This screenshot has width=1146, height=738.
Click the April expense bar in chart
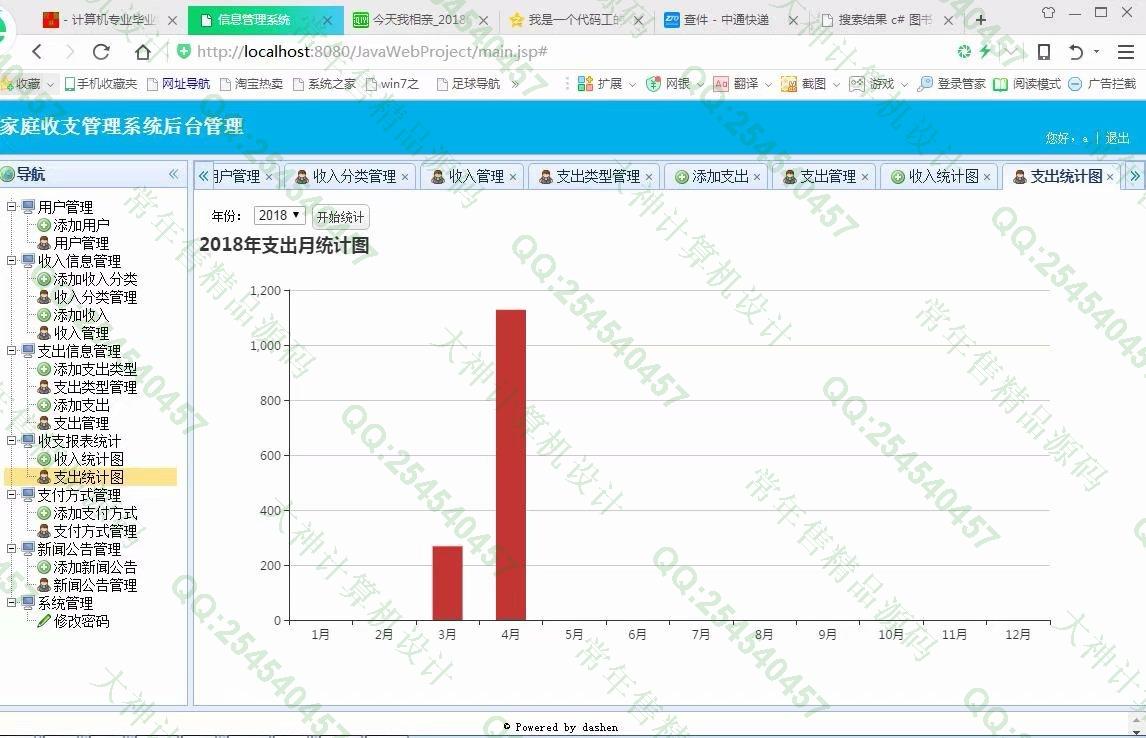pos(511,465)
